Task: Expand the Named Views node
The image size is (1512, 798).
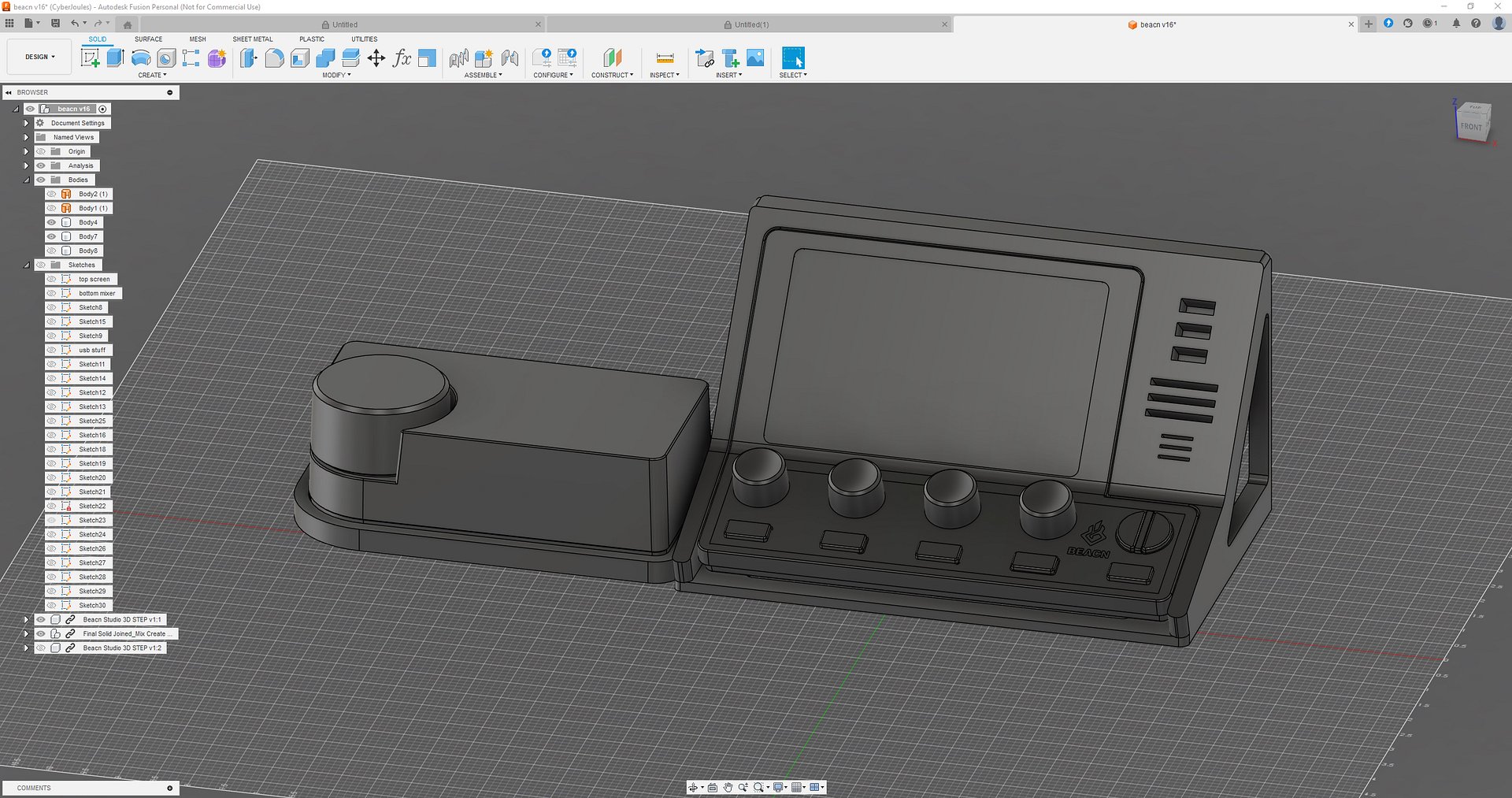Action: (x=26, y=137)
